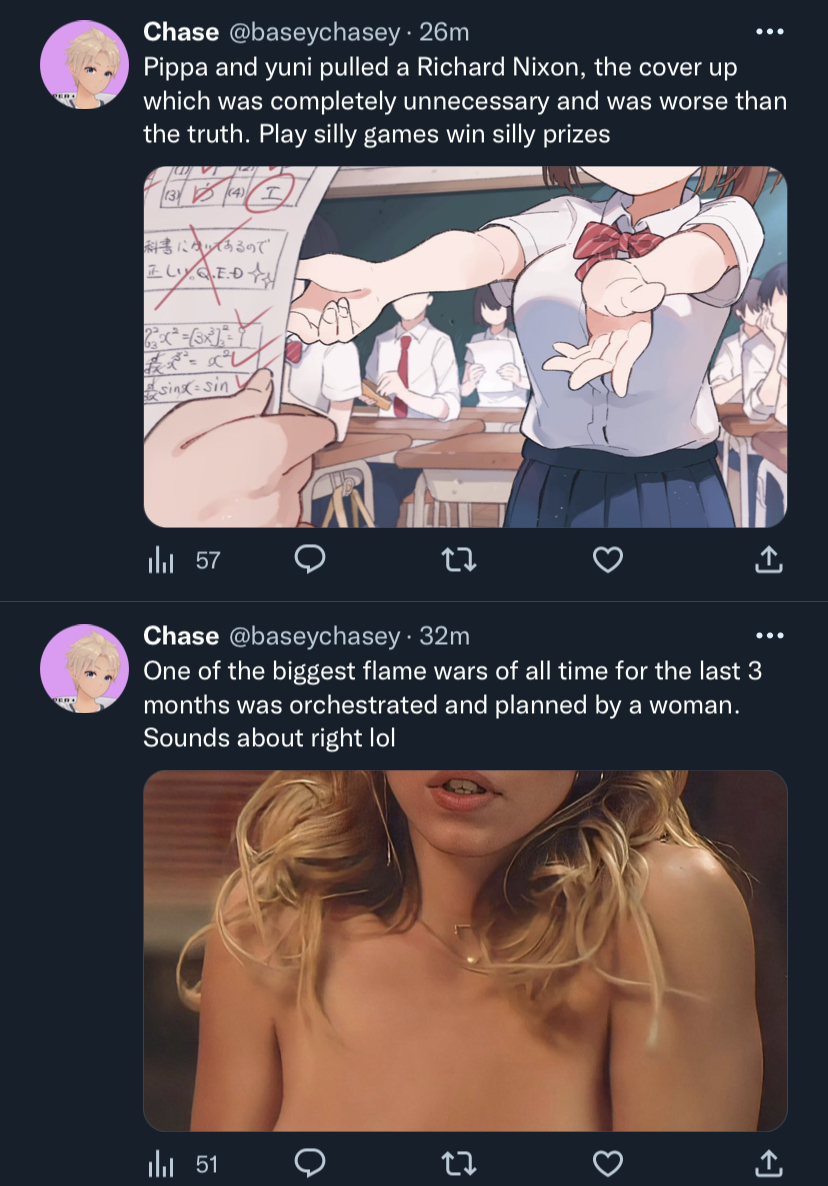Open reply on the Richard Nixon tweet
The height and width of the screenshot is (1186, 828).
pos(309,560)
